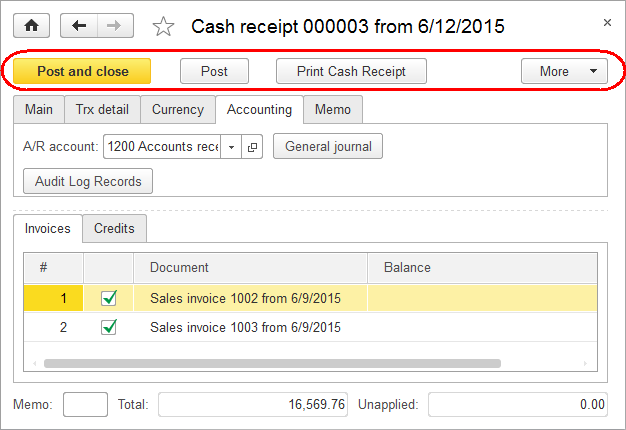The width and height of the screenshot is (626, 430).
Task: Click Print Cash Receipt button
Action: tap(351, 71)
